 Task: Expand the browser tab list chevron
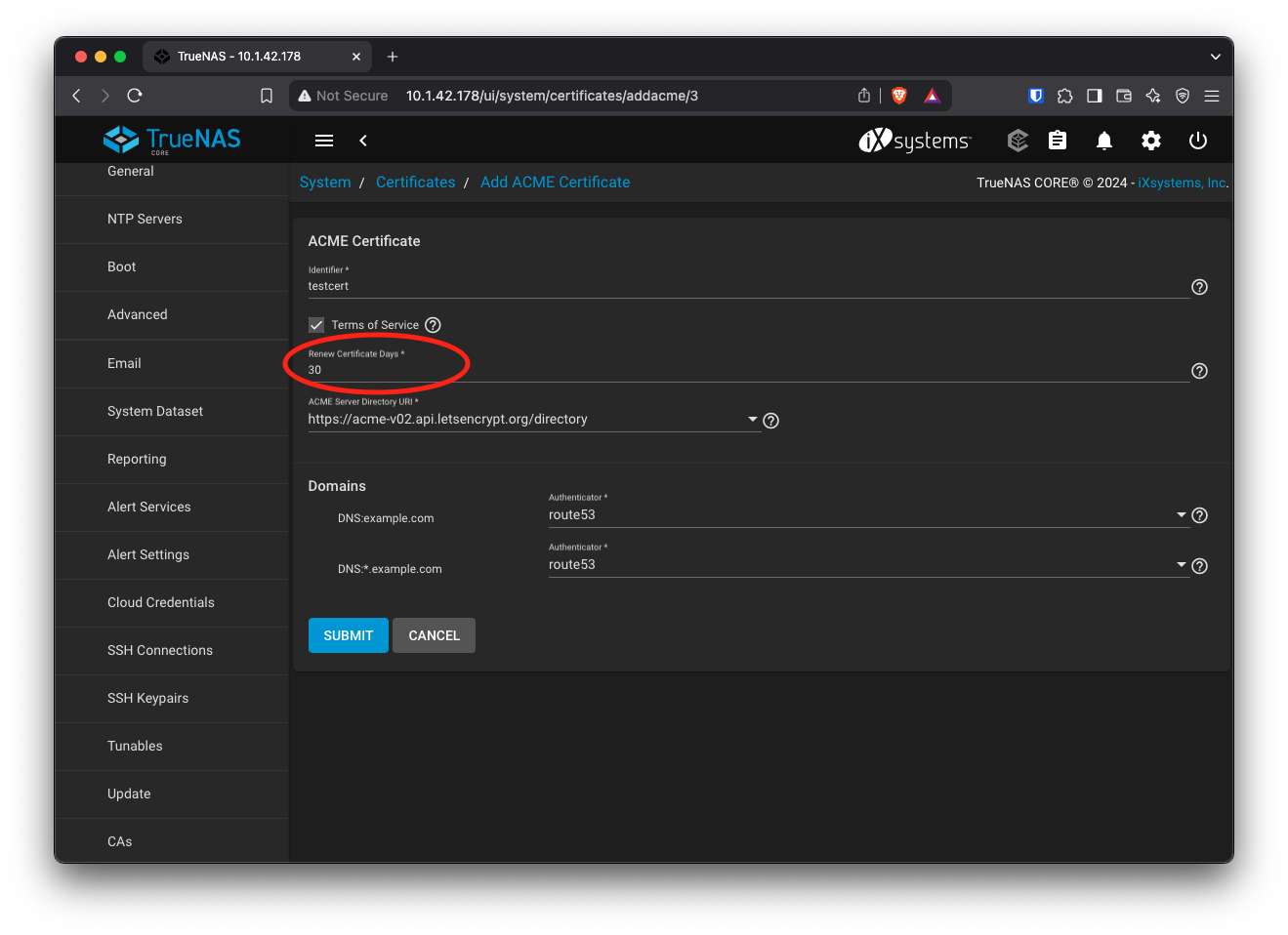coord(1216,57)
